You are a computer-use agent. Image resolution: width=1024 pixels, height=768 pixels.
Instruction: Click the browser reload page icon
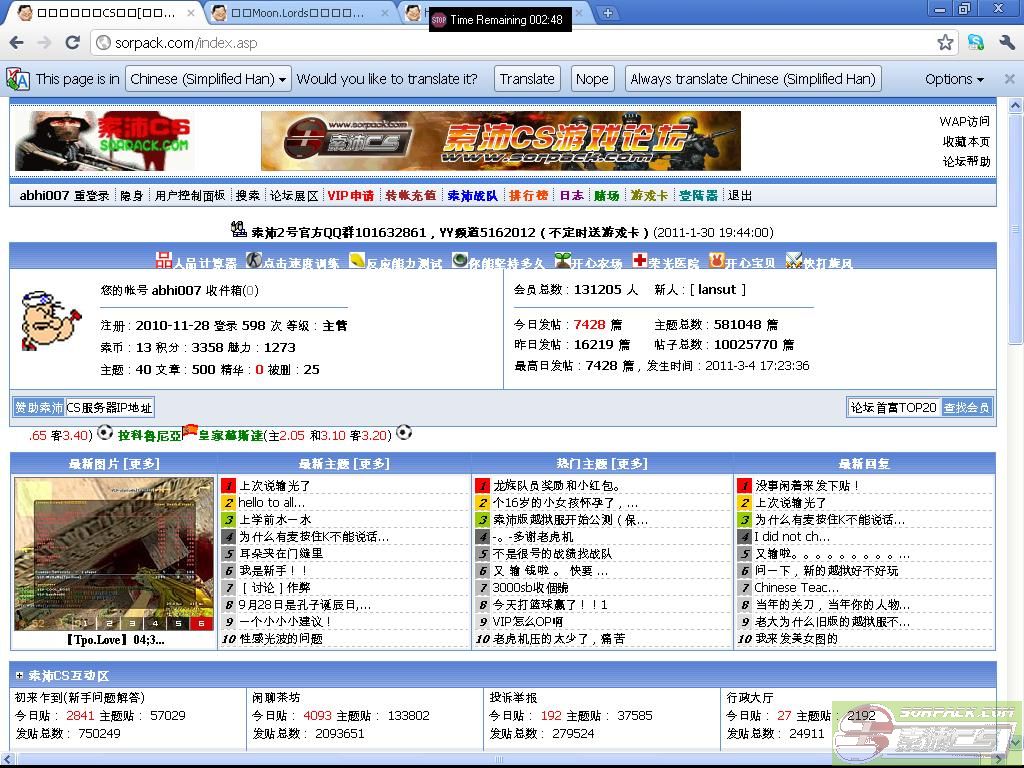tap(72, 42)
